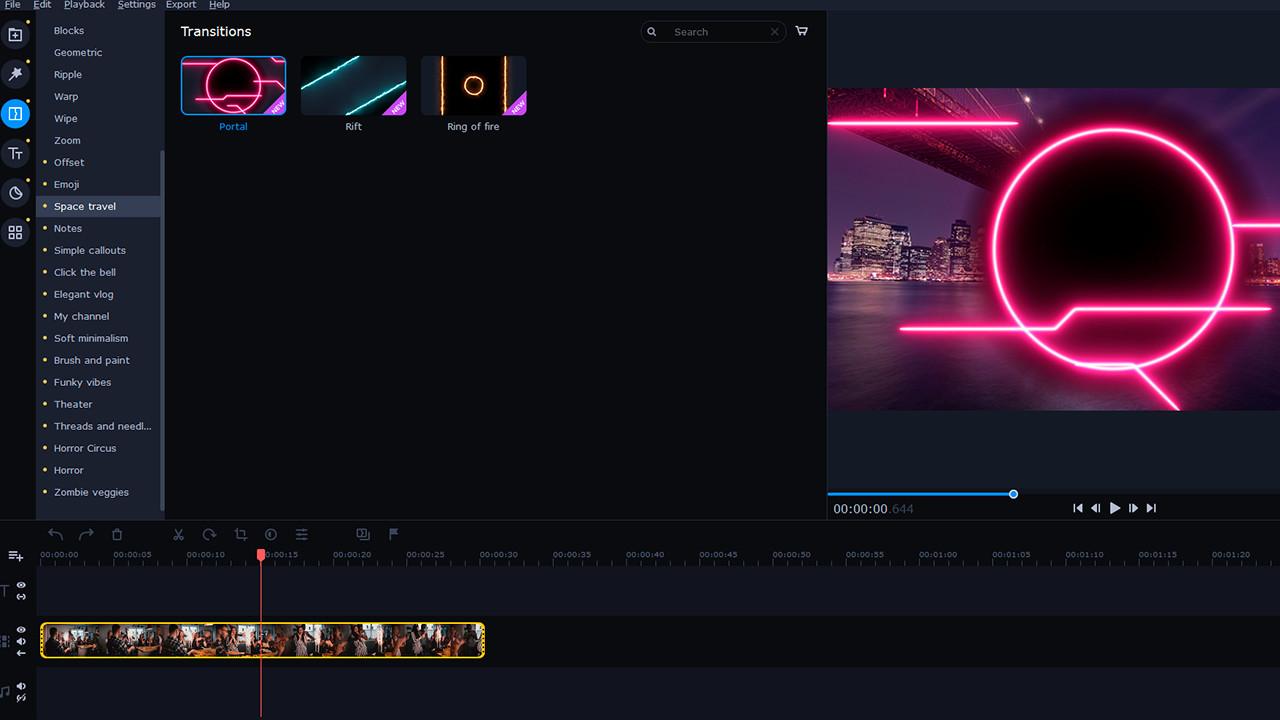Screen dimensions: 1280x720
Task: Open the Playback menu
Action: (84, 5)
